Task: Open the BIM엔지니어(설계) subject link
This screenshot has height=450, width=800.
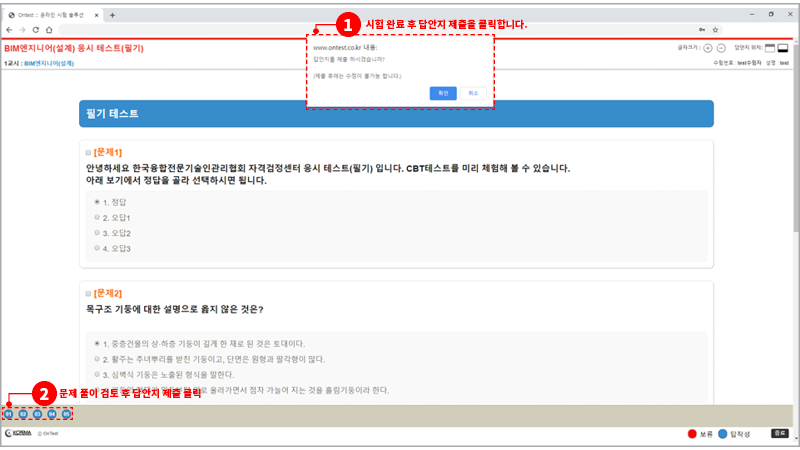Action: coord(49,63)
